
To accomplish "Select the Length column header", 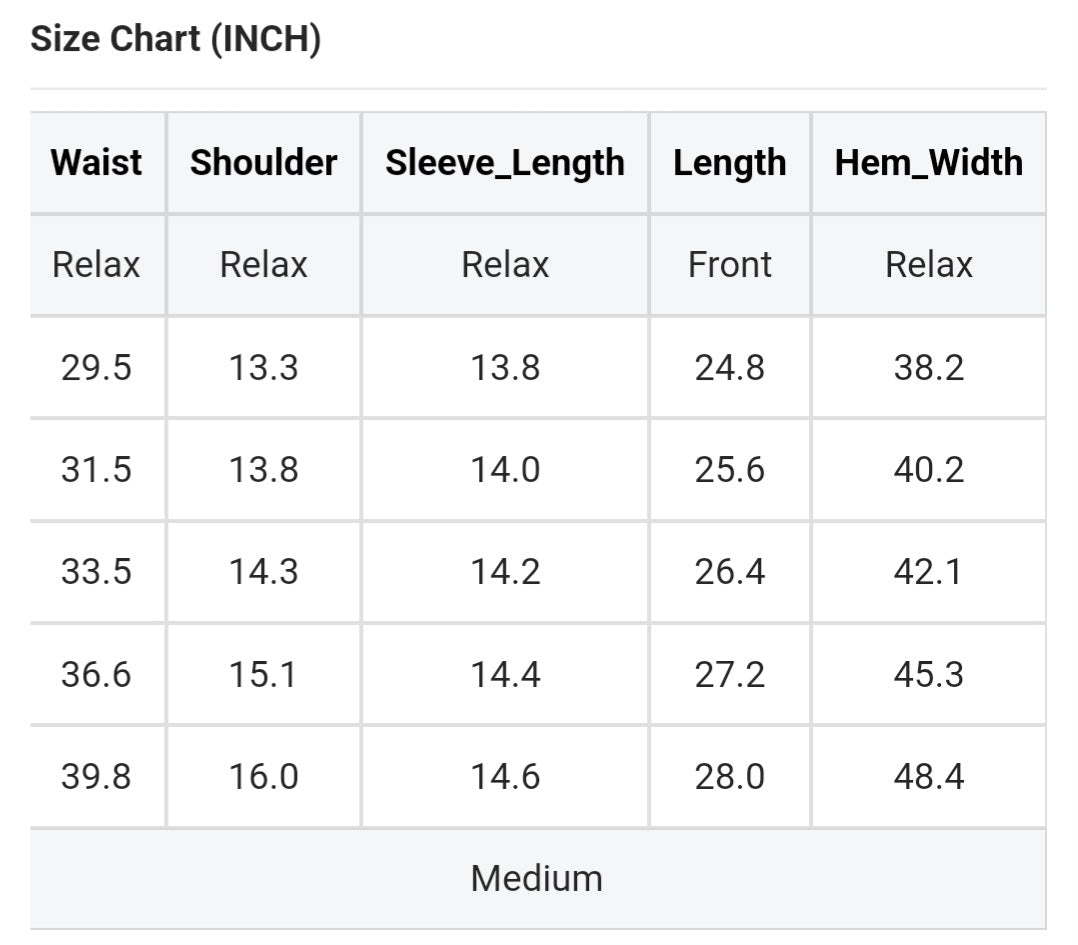I will pos(730,163).
